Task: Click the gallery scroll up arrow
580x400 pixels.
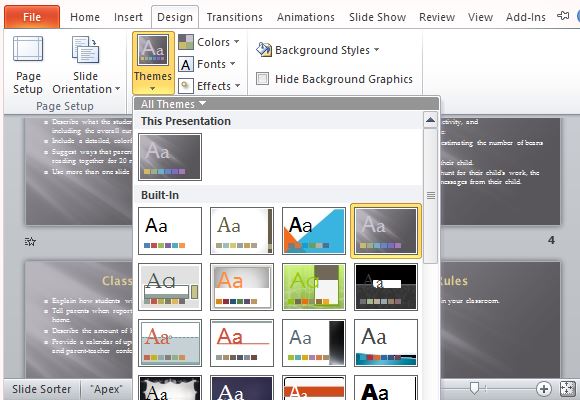Action: click(x=430, y=120)
